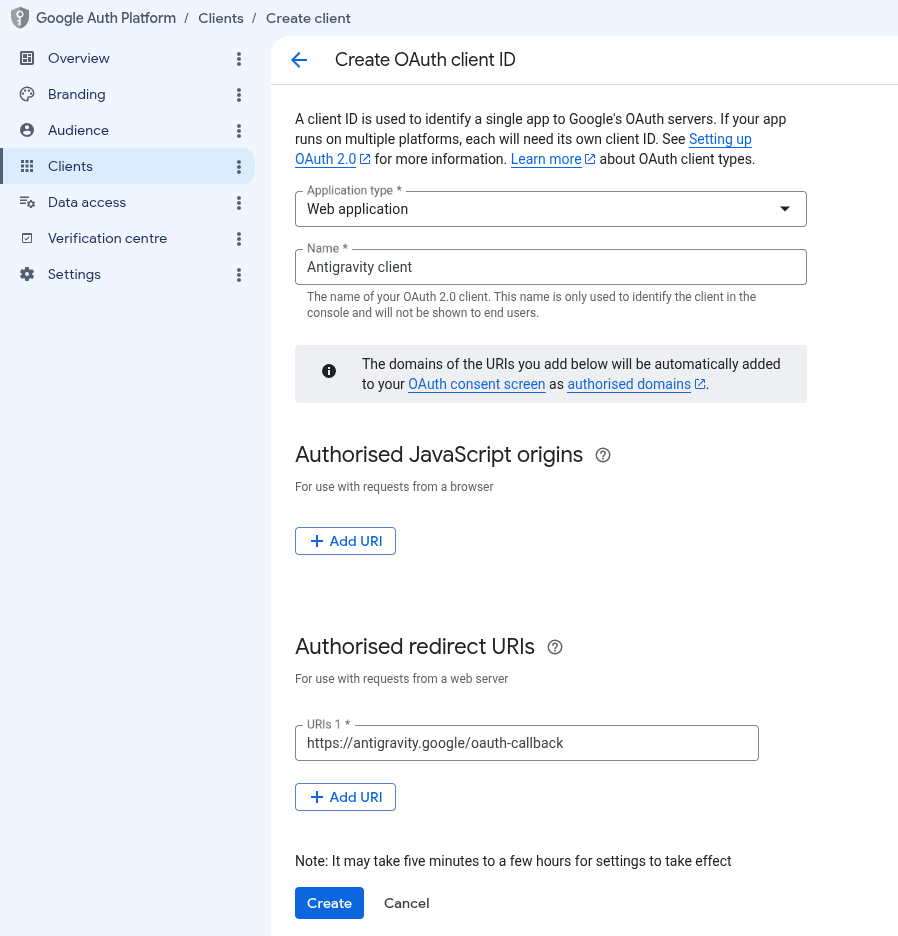Open the Setting up OAuth 2.0 link
The height and width of the screenshot is (936, 898).
coord(720,139)
